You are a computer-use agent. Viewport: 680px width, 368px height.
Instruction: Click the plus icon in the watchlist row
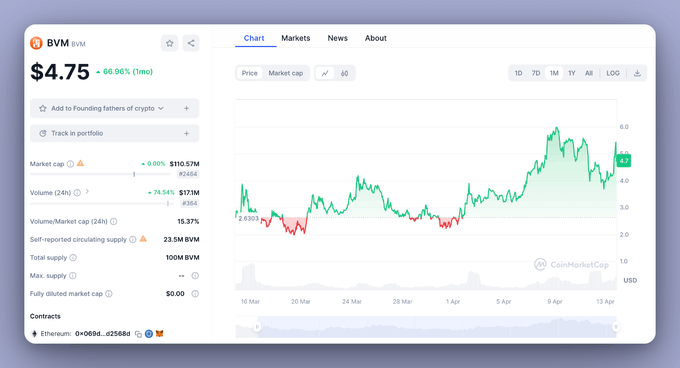click(x=186, y=108)
